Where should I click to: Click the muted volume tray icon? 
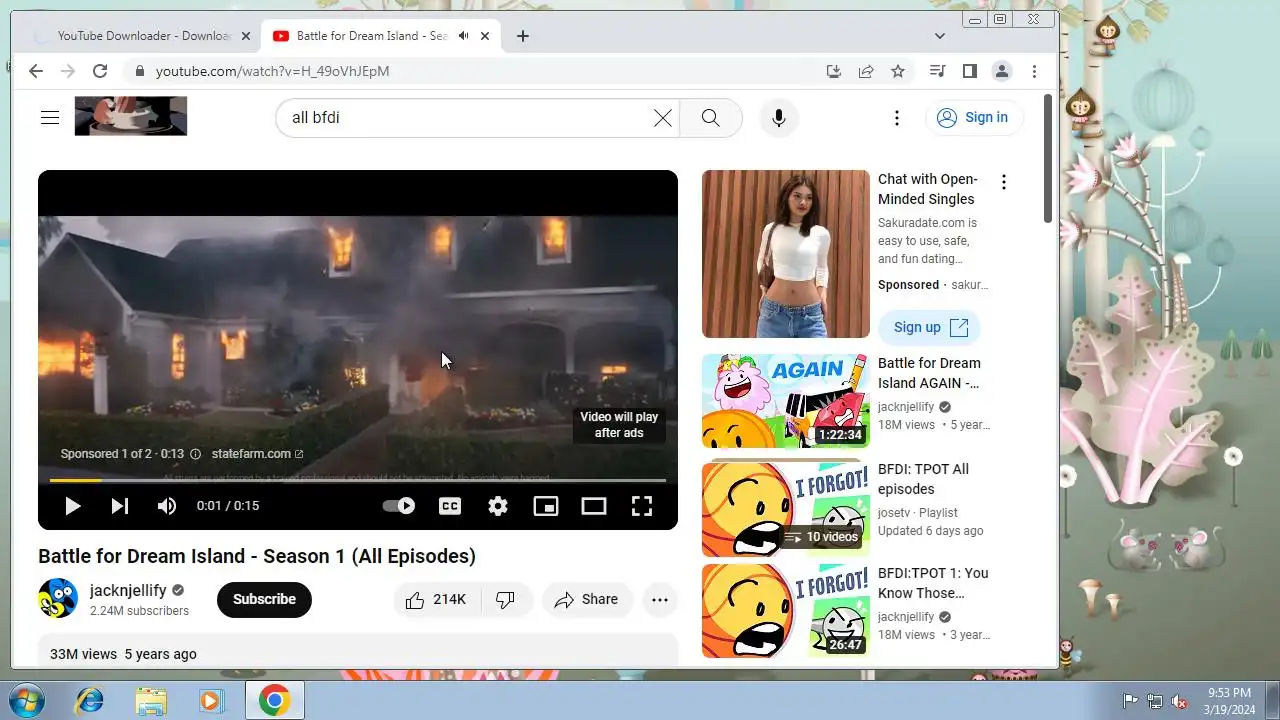tap(1179, 701)
